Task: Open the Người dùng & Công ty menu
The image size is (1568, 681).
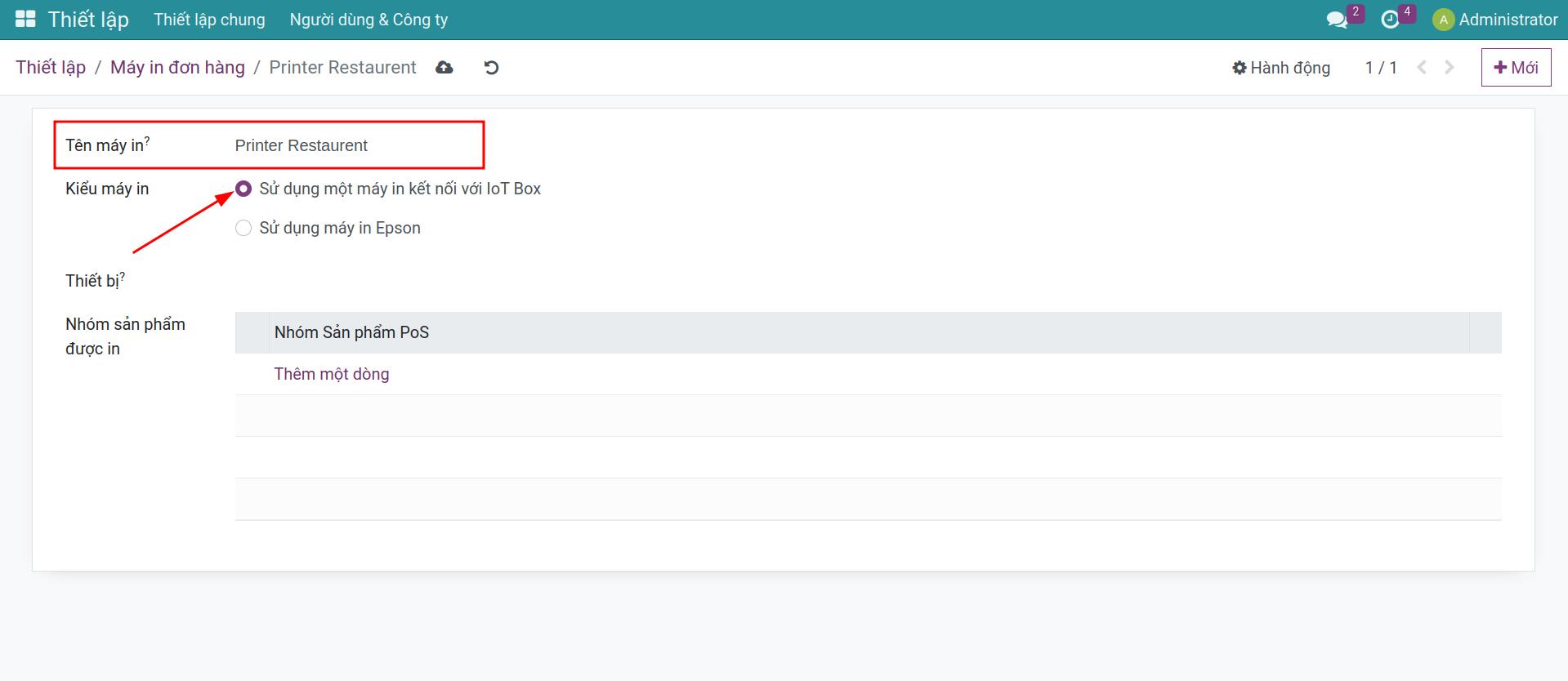Action: point(369,20)
